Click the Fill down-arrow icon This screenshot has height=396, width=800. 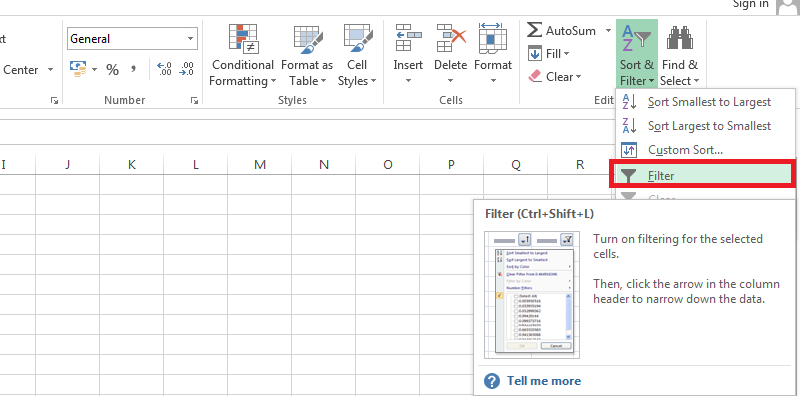535,54
